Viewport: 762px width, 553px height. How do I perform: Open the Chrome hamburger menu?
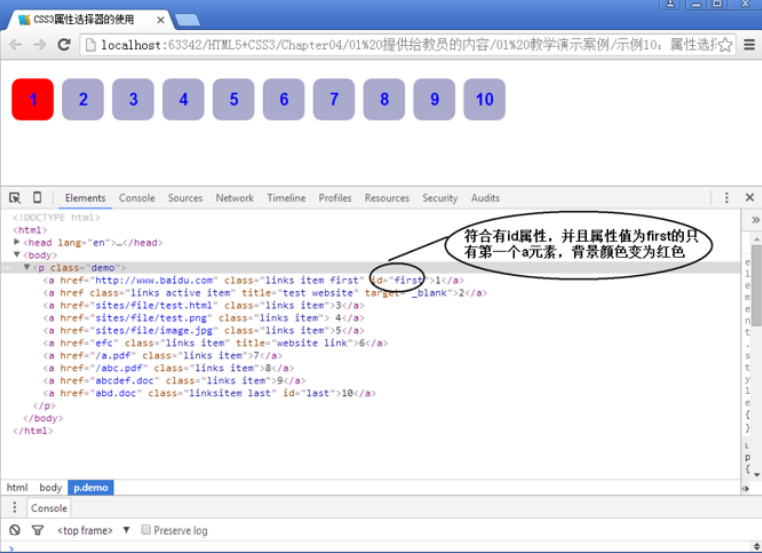pos(749,45)
